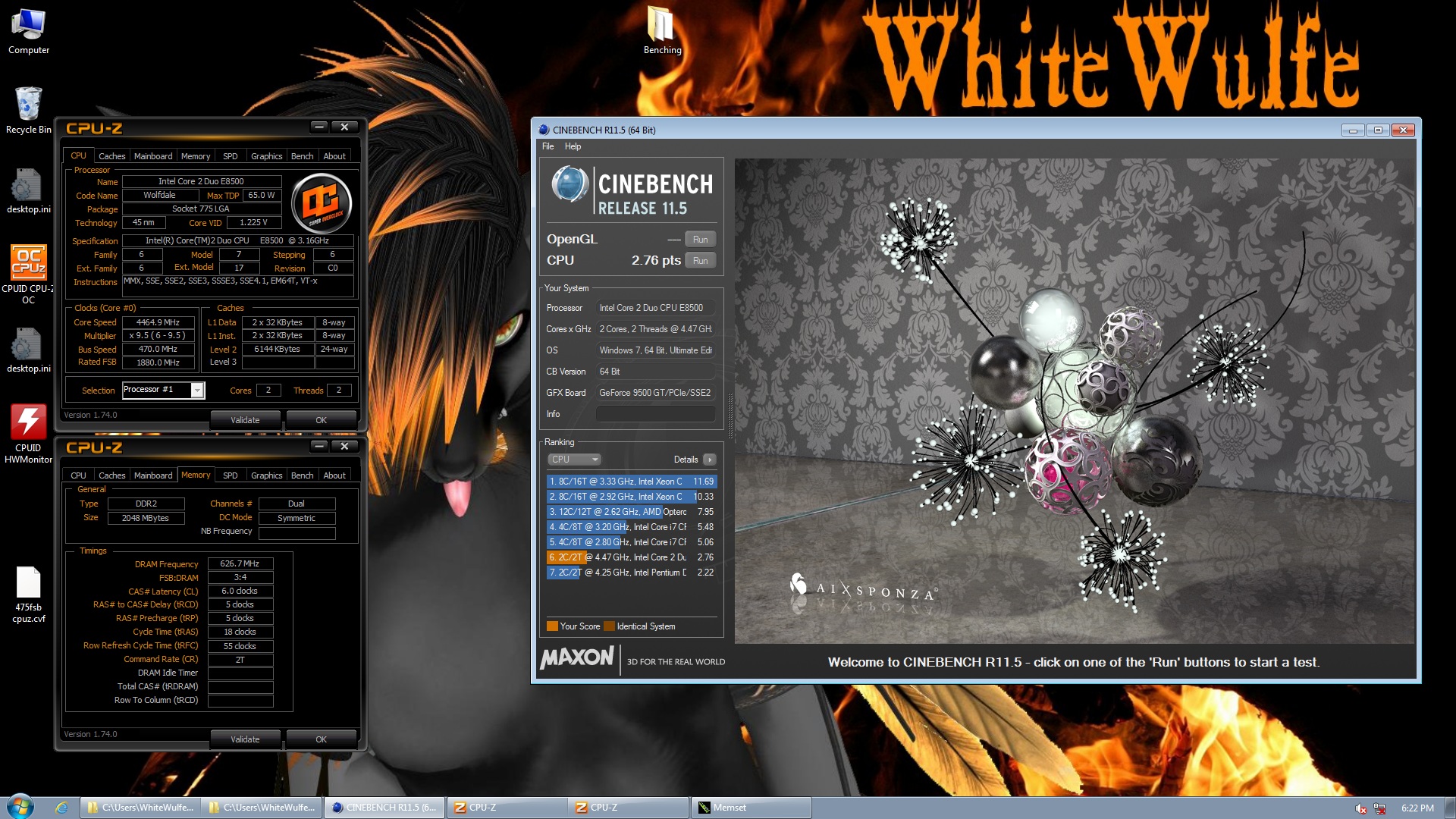Open the Computer desktop icon
Viewport: 1456px width, 819px height.
29,30
